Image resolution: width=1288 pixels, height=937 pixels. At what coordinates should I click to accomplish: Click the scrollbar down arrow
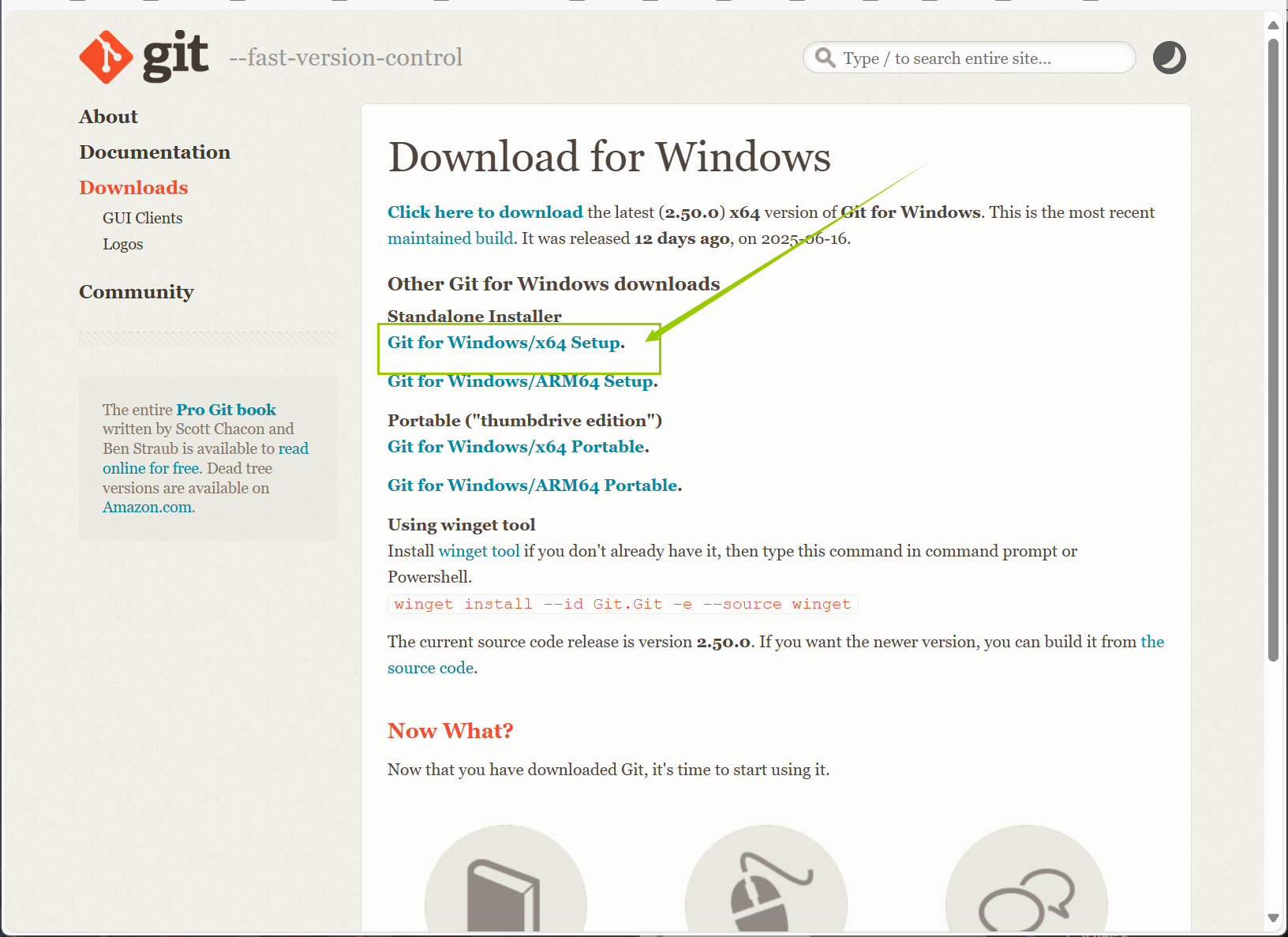[x=1273, y=917]
